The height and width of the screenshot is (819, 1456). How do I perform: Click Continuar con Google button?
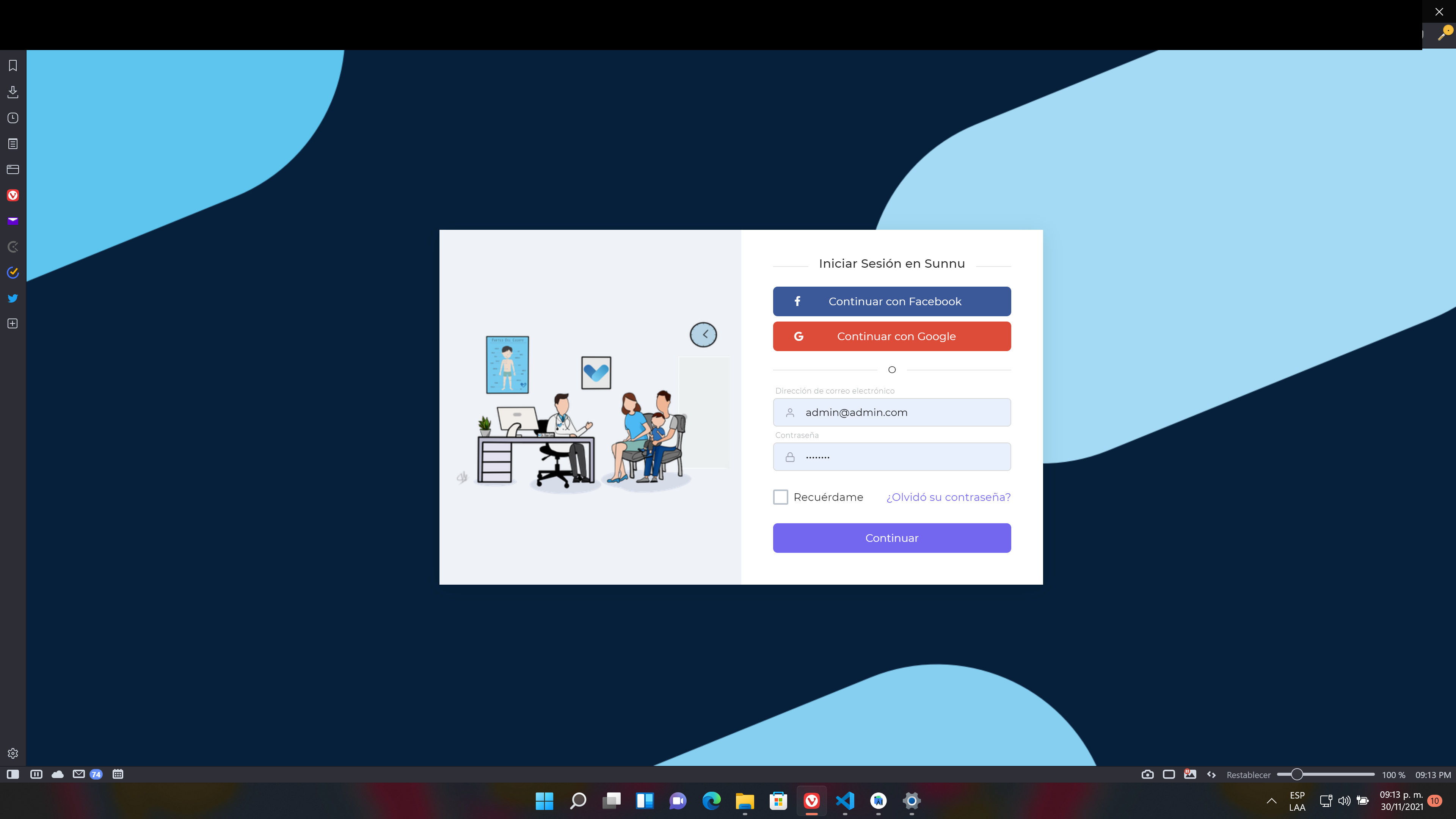(891, 336)
